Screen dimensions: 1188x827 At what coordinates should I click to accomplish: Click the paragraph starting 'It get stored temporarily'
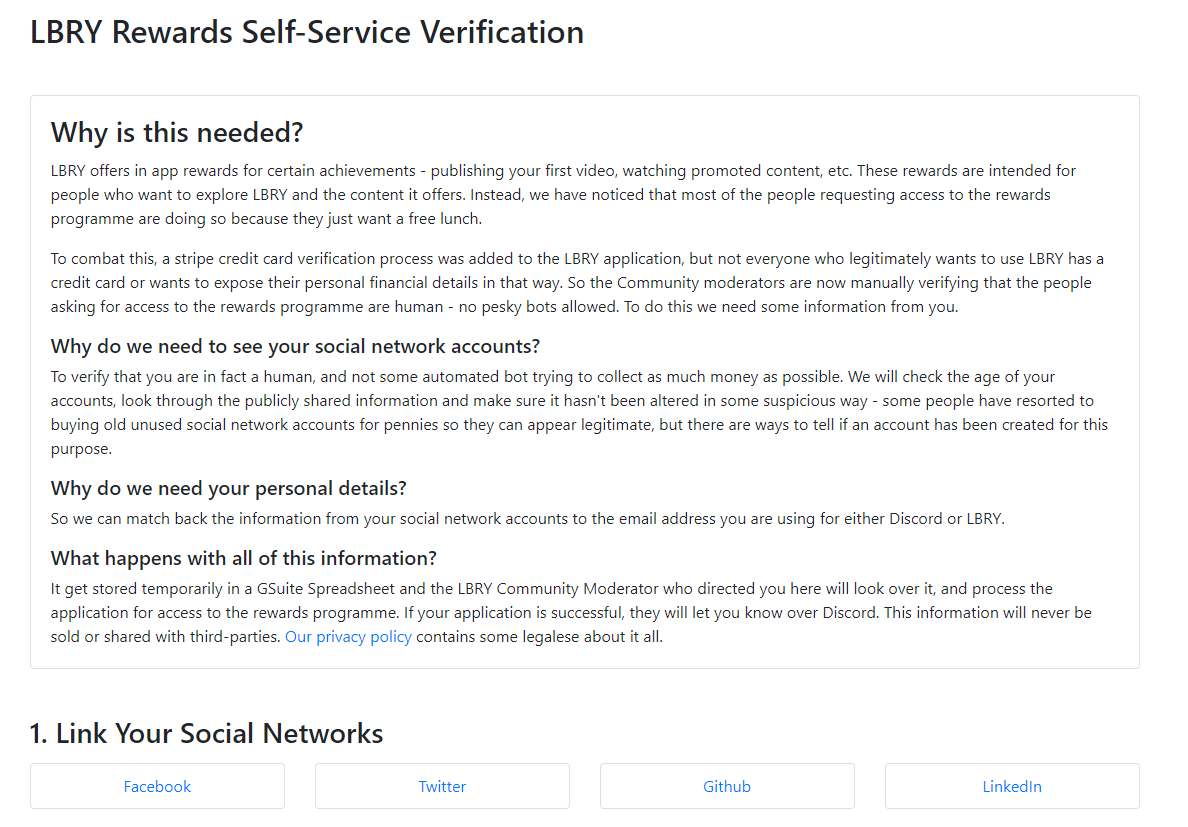coord(571,613)
